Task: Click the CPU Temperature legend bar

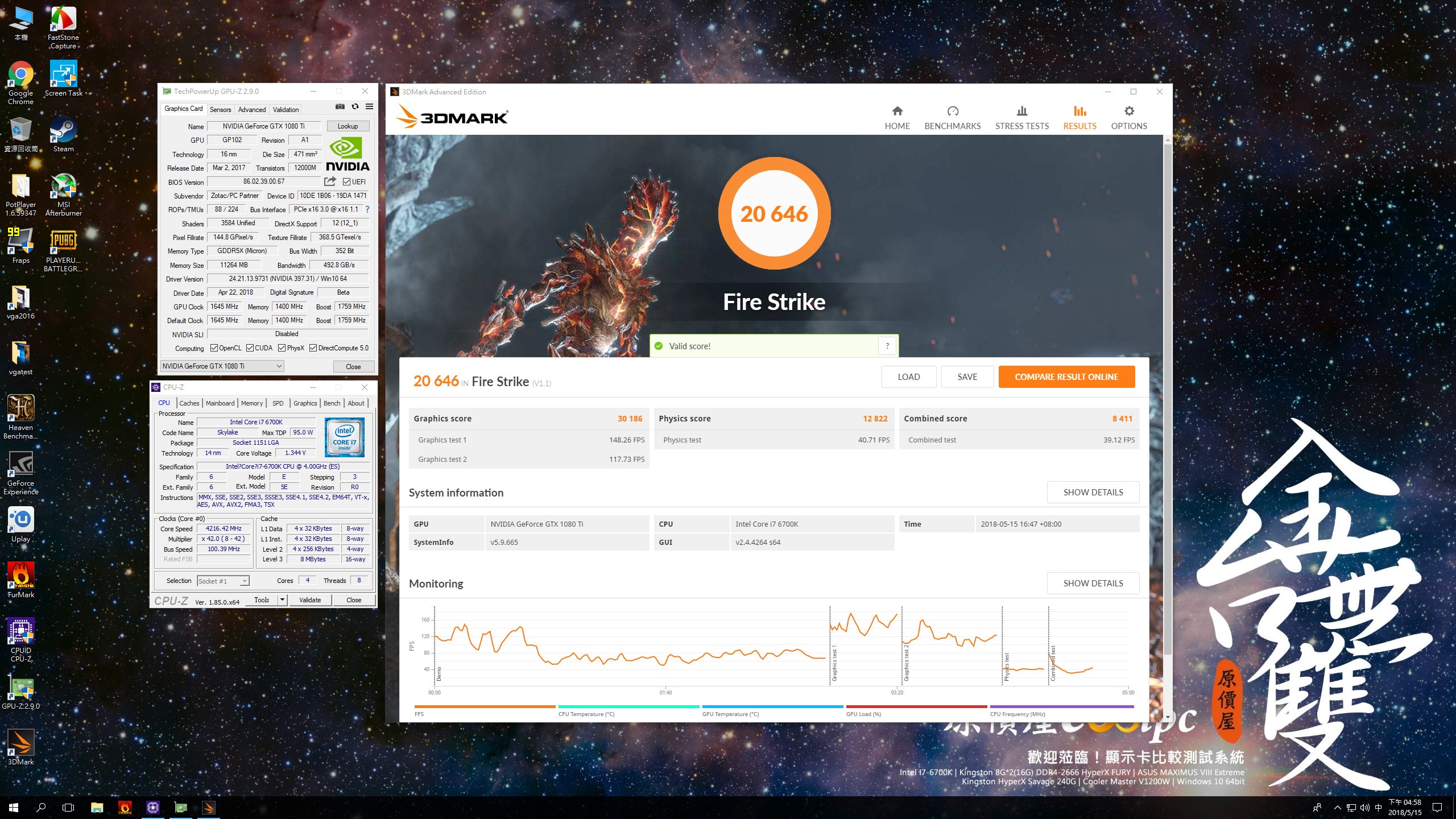Action: pyautogui.click(x=628, y=706)
